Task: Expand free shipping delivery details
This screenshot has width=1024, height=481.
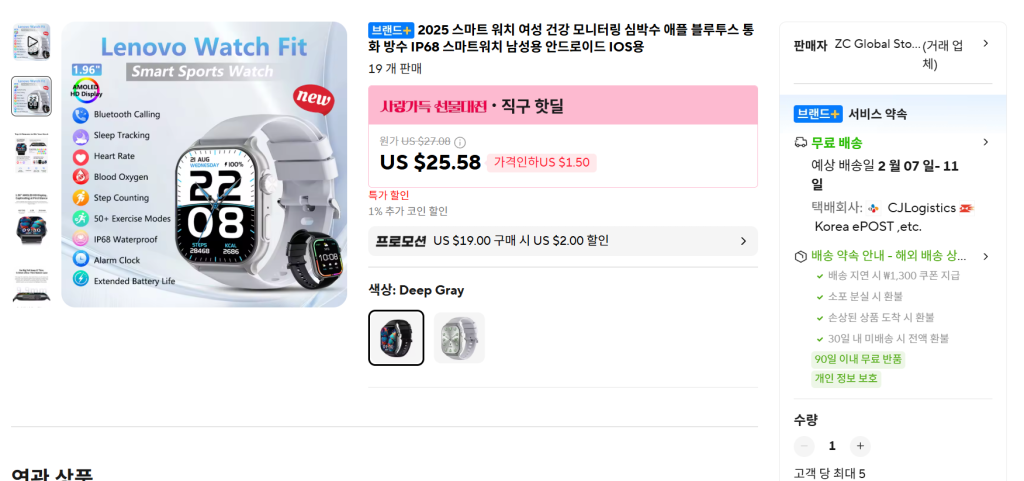Action: click(x=985, y=143)
